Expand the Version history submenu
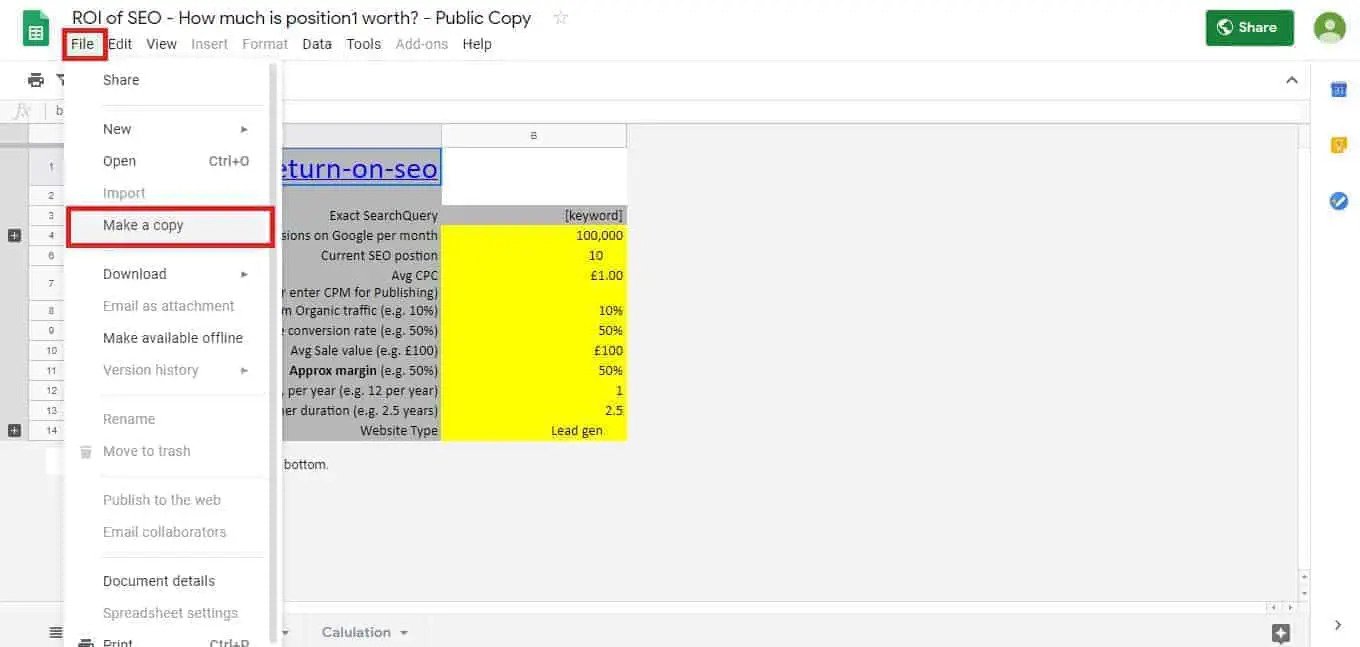The width and height of the screenshot is (1360, 647). click(x=244, y=370)
